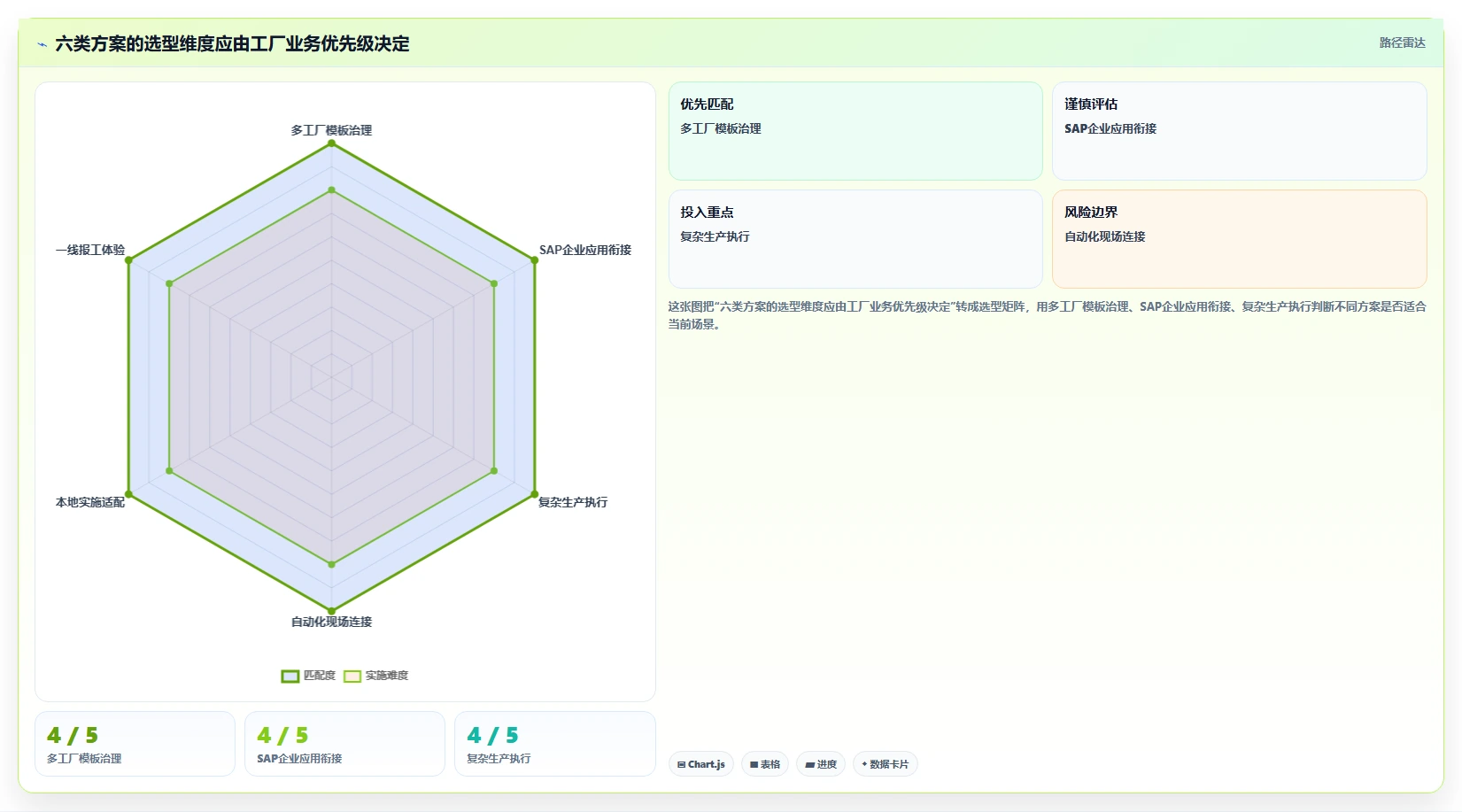Image resolution: width=1462 pixels, height=812 pixels.
Task: Click the radar axis label SAP企业应用衔接
Action: [x=585, y=250]
